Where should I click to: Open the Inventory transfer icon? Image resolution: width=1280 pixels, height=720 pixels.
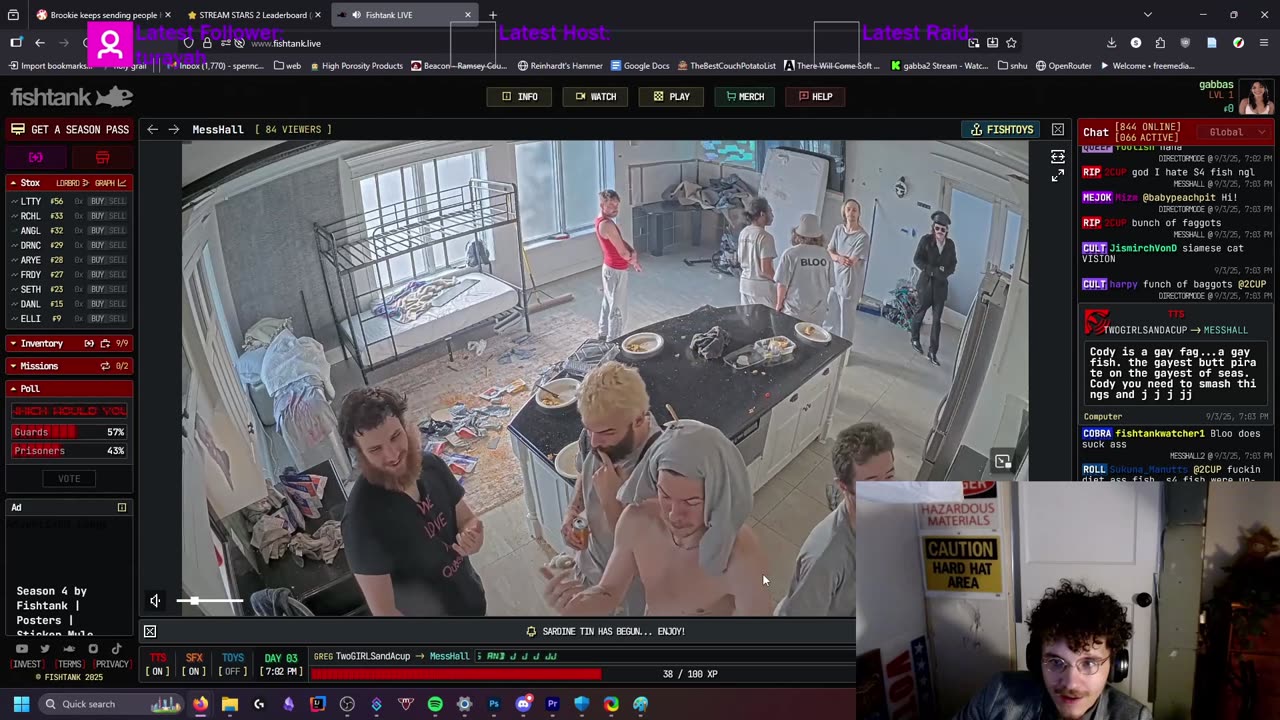89,343
